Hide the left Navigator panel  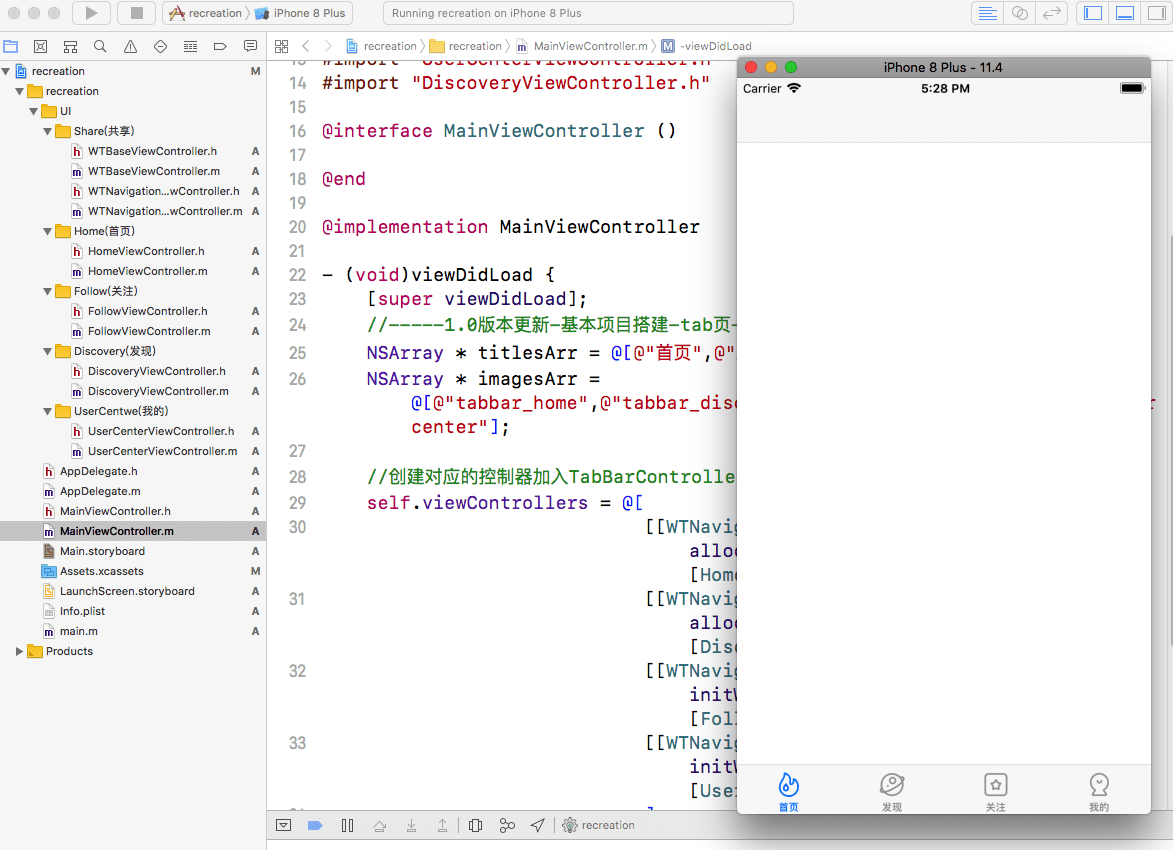point(1093,13)
